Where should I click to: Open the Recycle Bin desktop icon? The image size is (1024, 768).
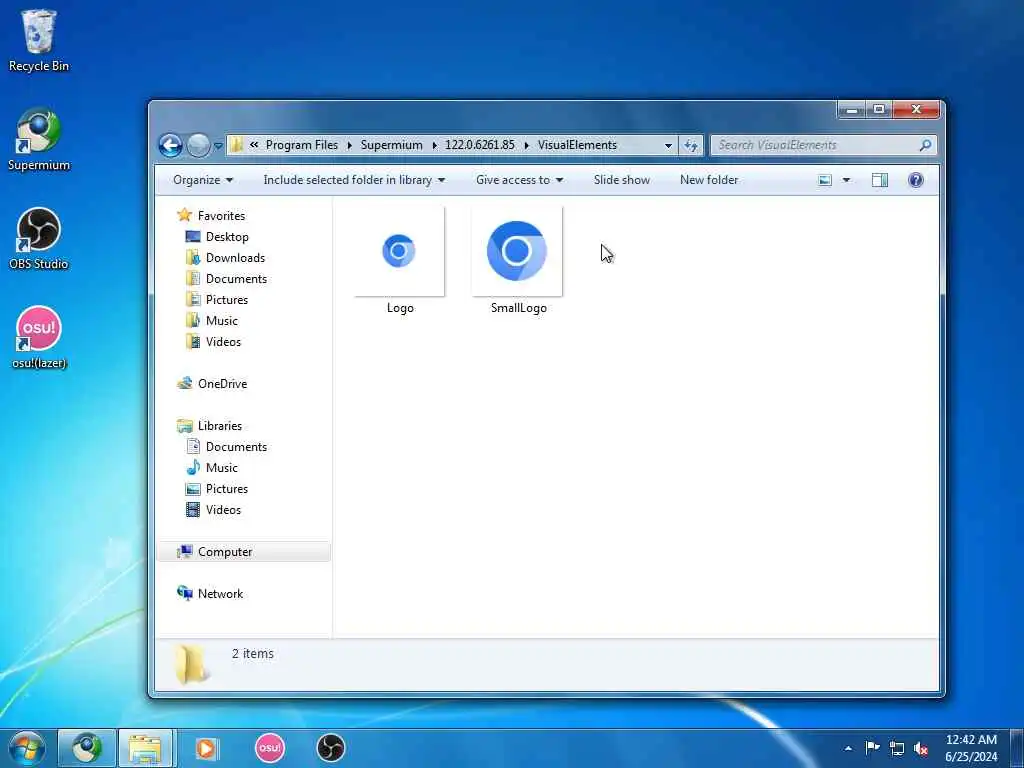39,40
